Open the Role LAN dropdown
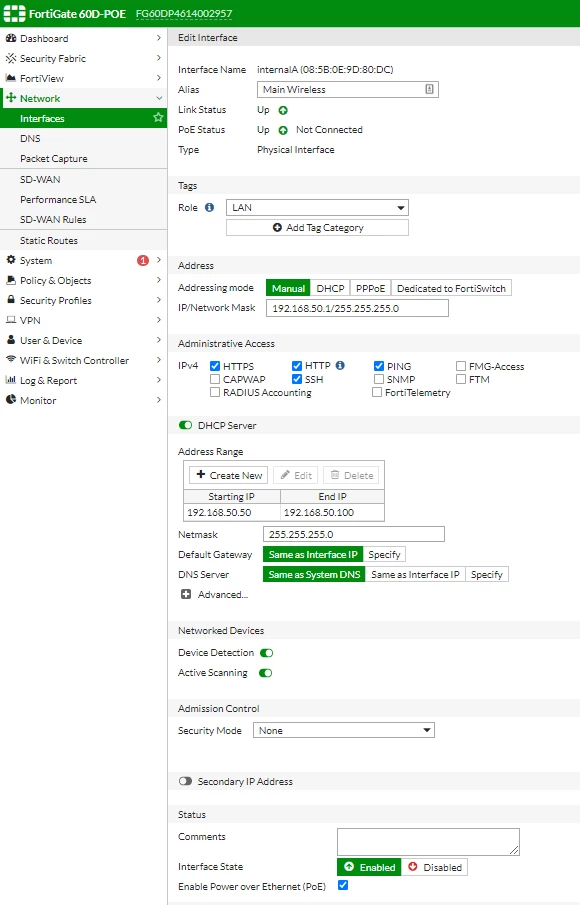The height and width of the screenshot is (905, 580). coord(317,207)
